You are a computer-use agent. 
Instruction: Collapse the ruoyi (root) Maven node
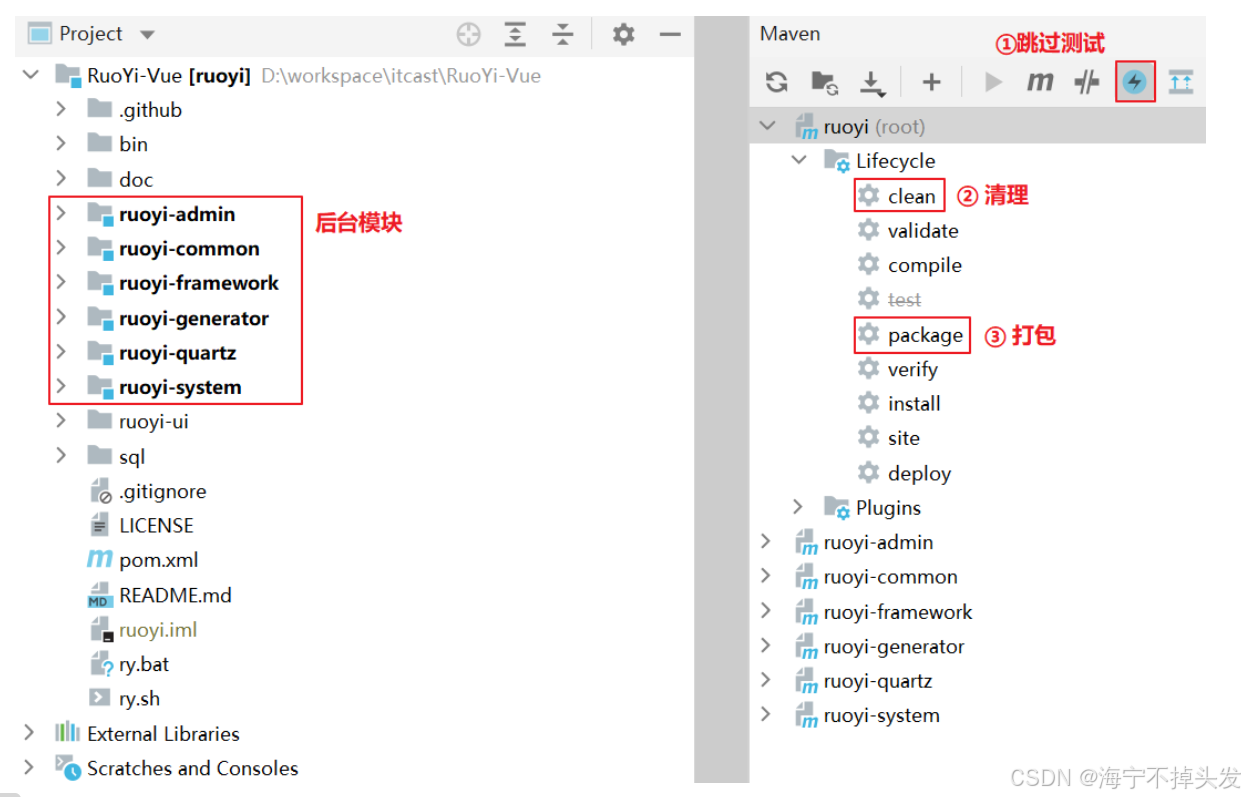click(x=767, y=126)
